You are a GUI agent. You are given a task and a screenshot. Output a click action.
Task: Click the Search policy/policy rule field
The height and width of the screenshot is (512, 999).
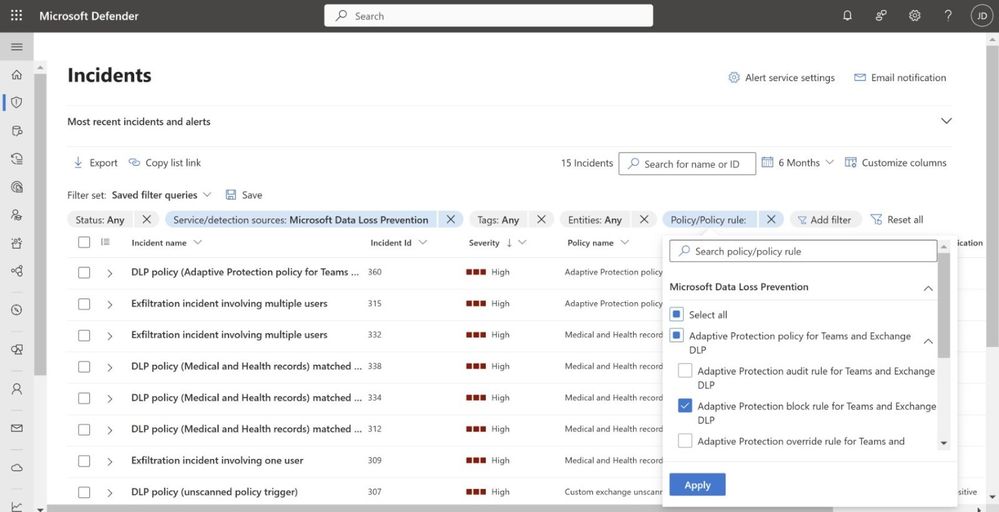[x=803, y=251]
